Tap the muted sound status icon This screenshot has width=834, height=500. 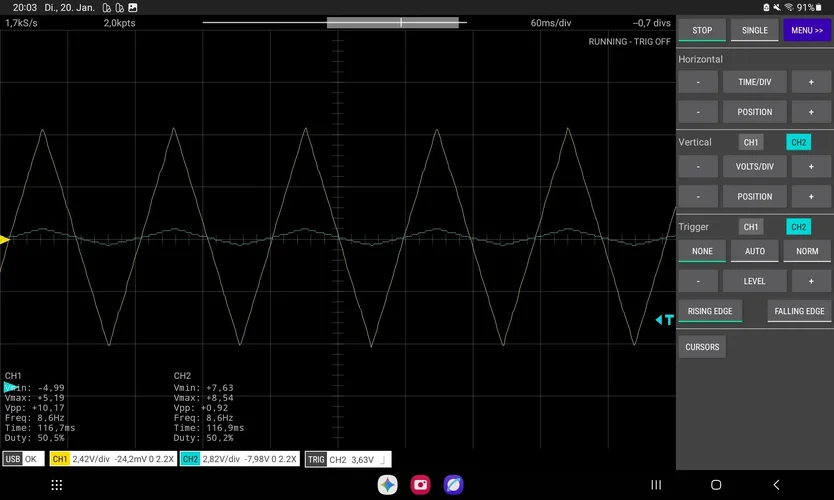point(777,7)
